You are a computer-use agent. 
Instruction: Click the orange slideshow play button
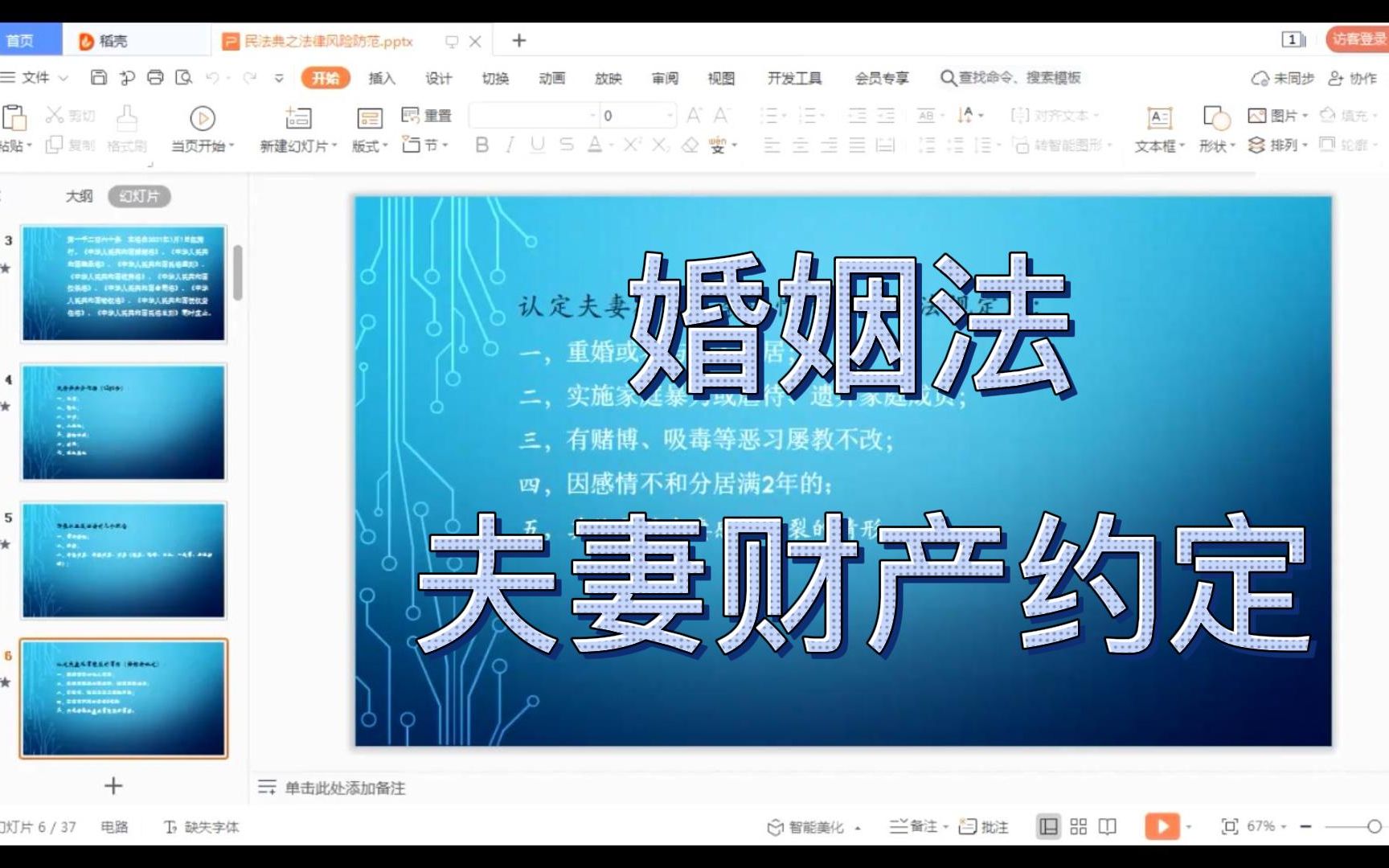1162,826
